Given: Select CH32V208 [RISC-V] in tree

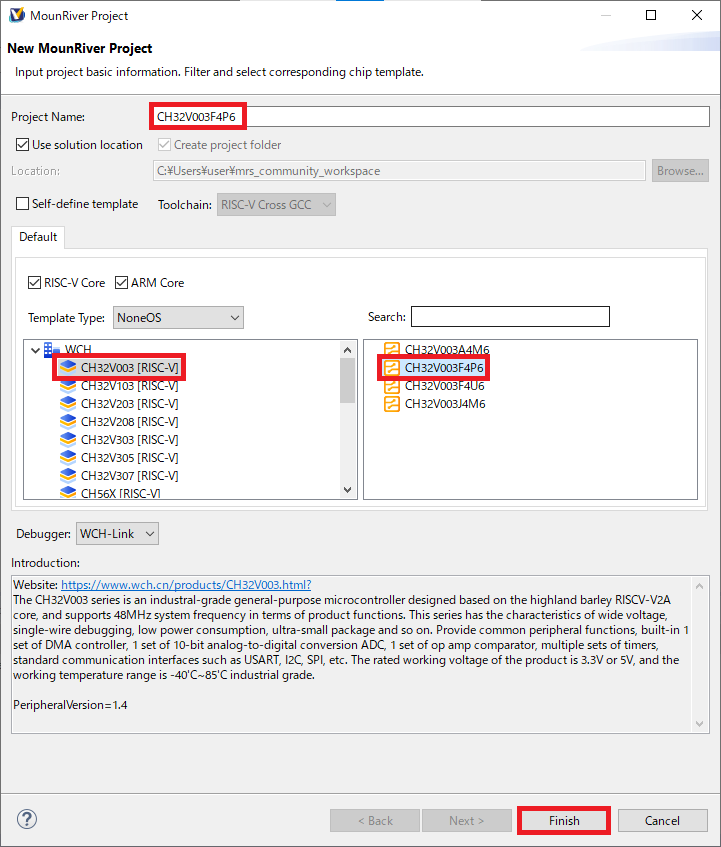Looking at the screenshot, I should (x=130, y=421).
